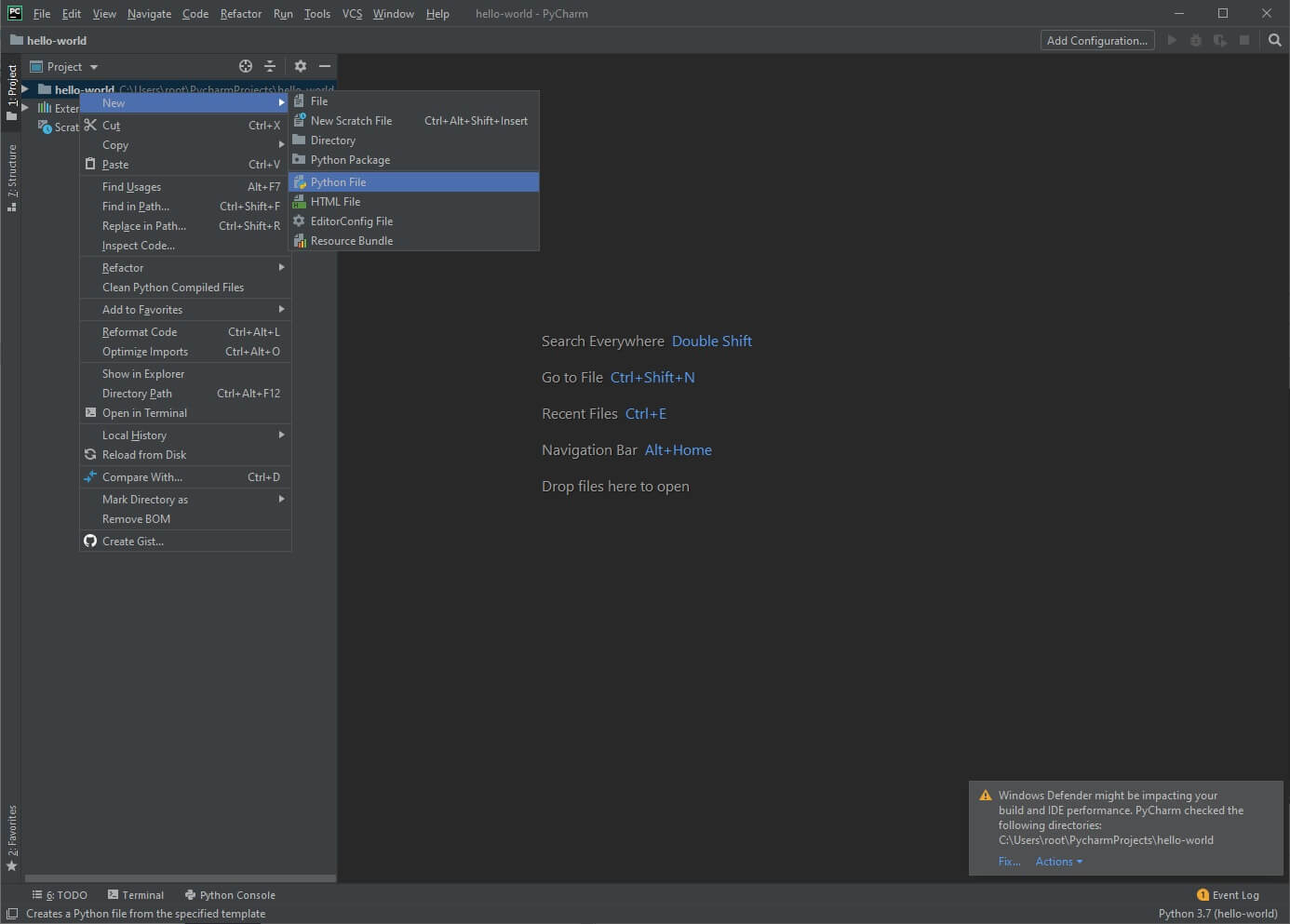Toggle the Structure tool window tab
The width and height of the screenshot is (1290, 924).
(12, 182)
